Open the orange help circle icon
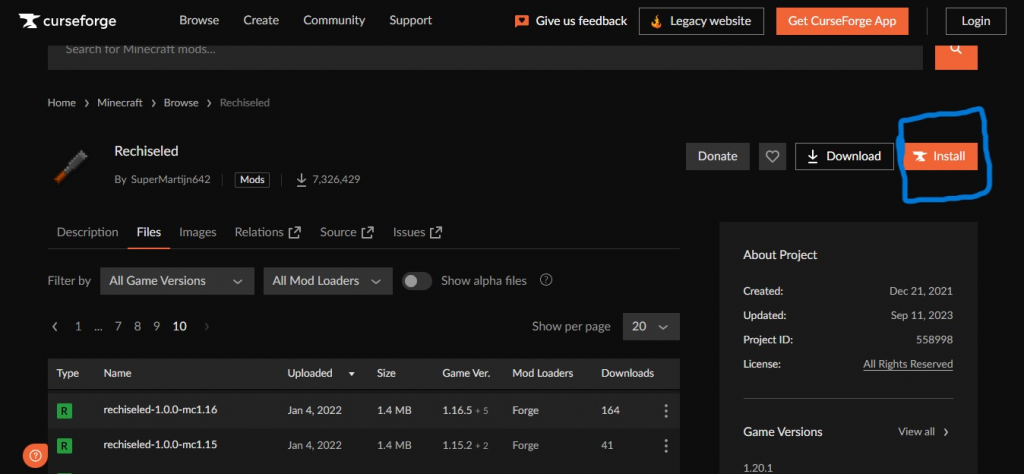Image resolution: width=1024 pixels, height=474 pixels. tap(35, 456)
